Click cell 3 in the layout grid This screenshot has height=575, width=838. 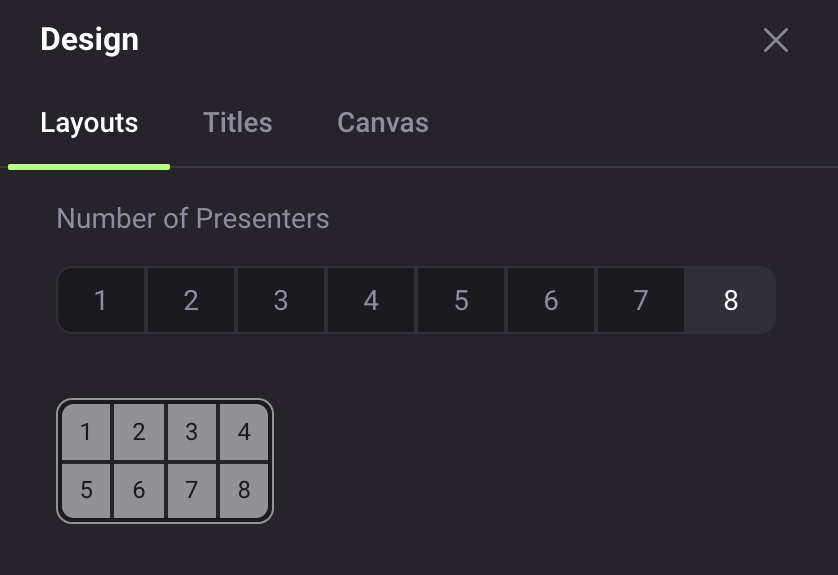point(192,432)
